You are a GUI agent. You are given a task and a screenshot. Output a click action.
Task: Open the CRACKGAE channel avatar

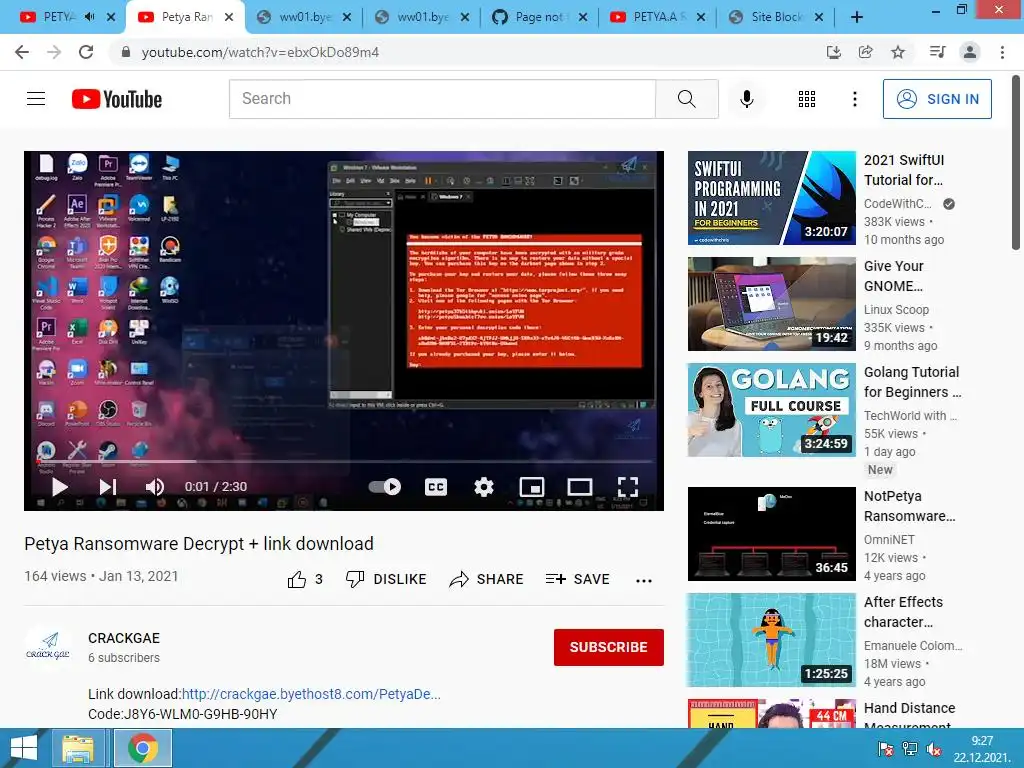tap(48, 647)
